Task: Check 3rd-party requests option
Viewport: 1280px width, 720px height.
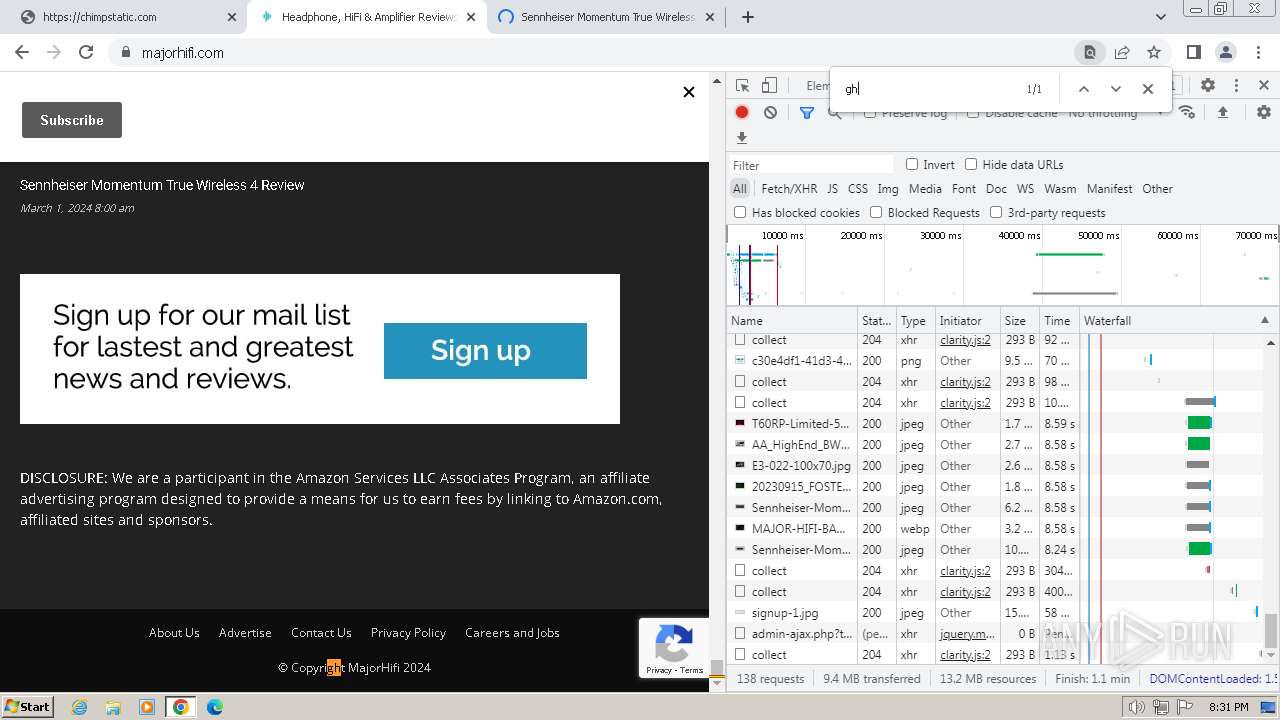Action: pyautogui.click(x=996, y=212)
